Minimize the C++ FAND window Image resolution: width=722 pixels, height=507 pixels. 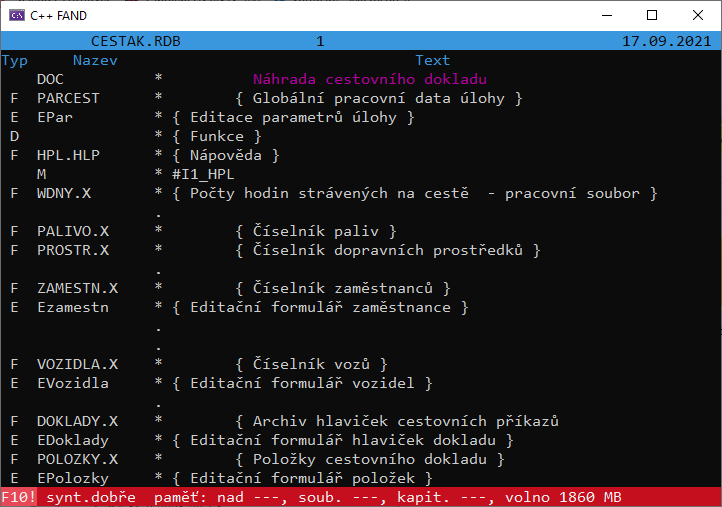tap(605, 15)
